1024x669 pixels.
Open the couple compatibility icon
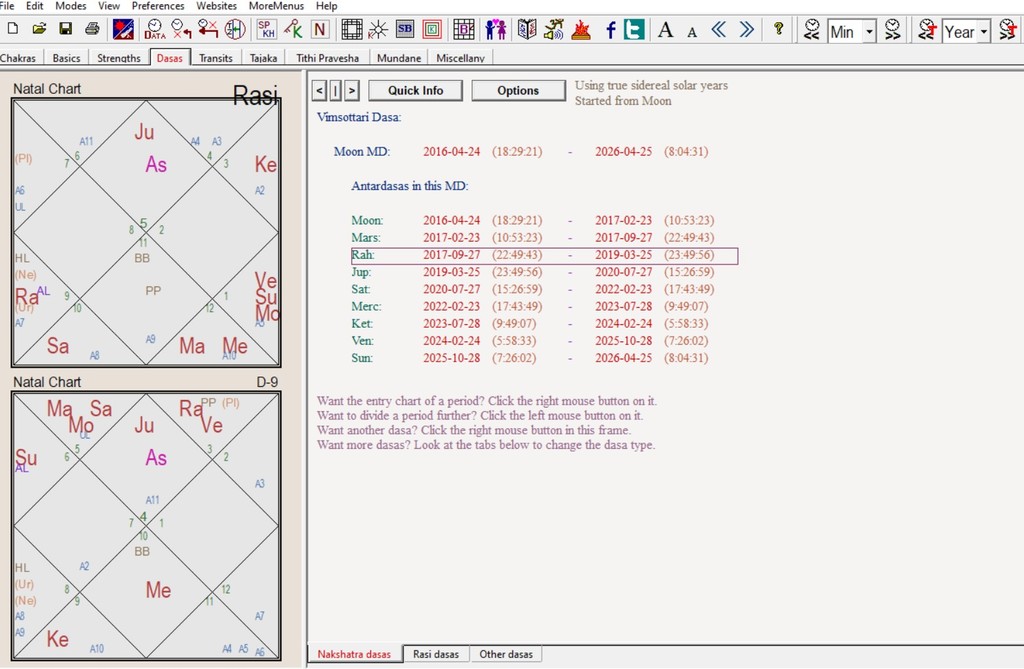[x=496, y=29]
